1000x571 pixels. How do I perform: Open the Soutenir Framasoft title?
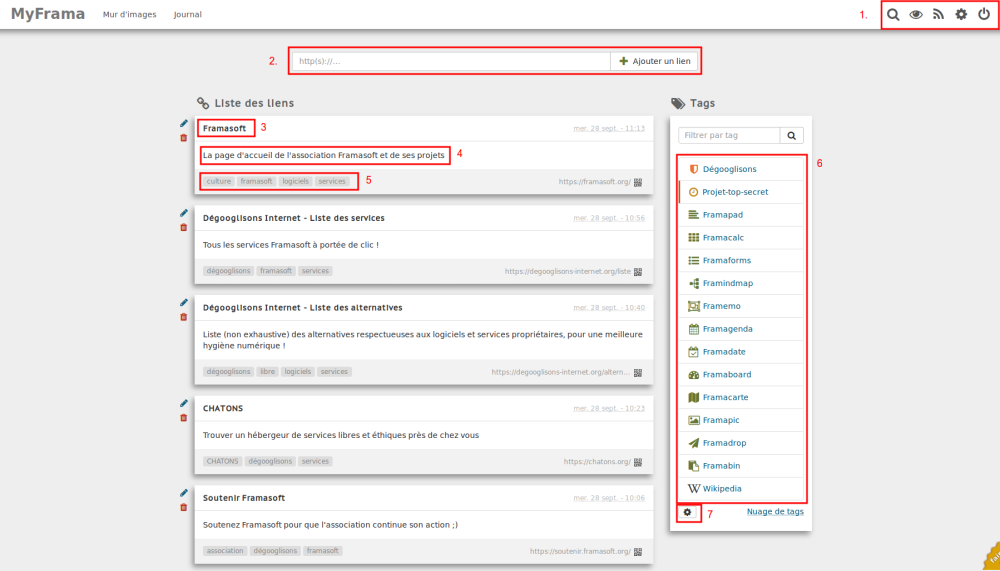pos(244,498)
